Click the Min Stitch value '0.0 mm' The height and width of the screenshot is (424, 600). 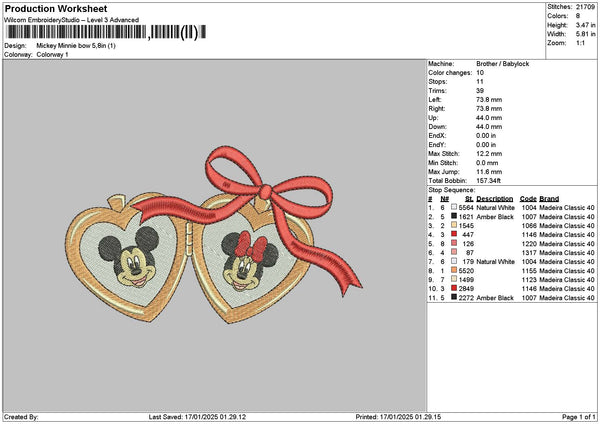487,163
